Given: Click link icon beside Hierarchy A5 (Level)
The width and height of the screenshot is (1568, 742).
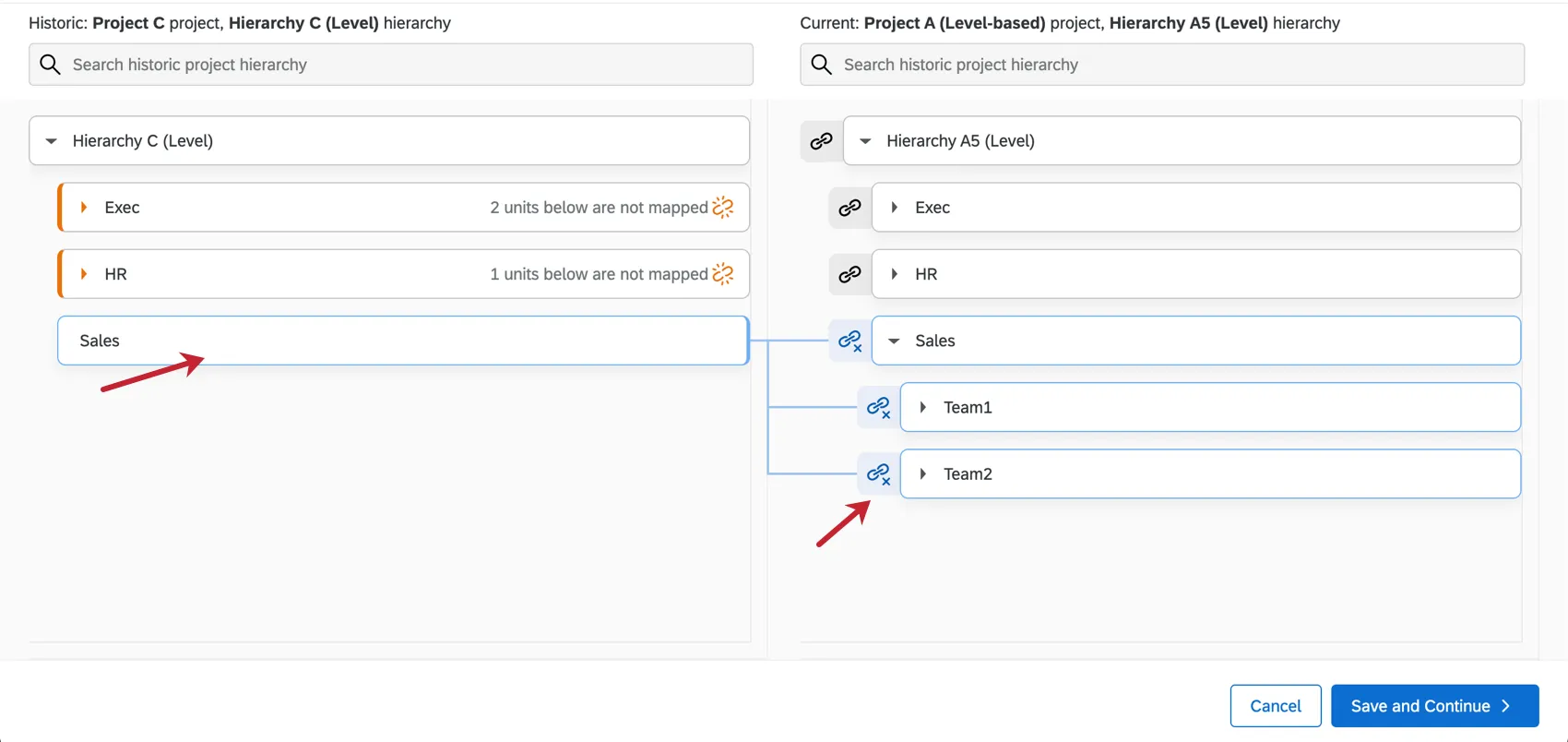Looking at the screenshot, I should 821,141.
